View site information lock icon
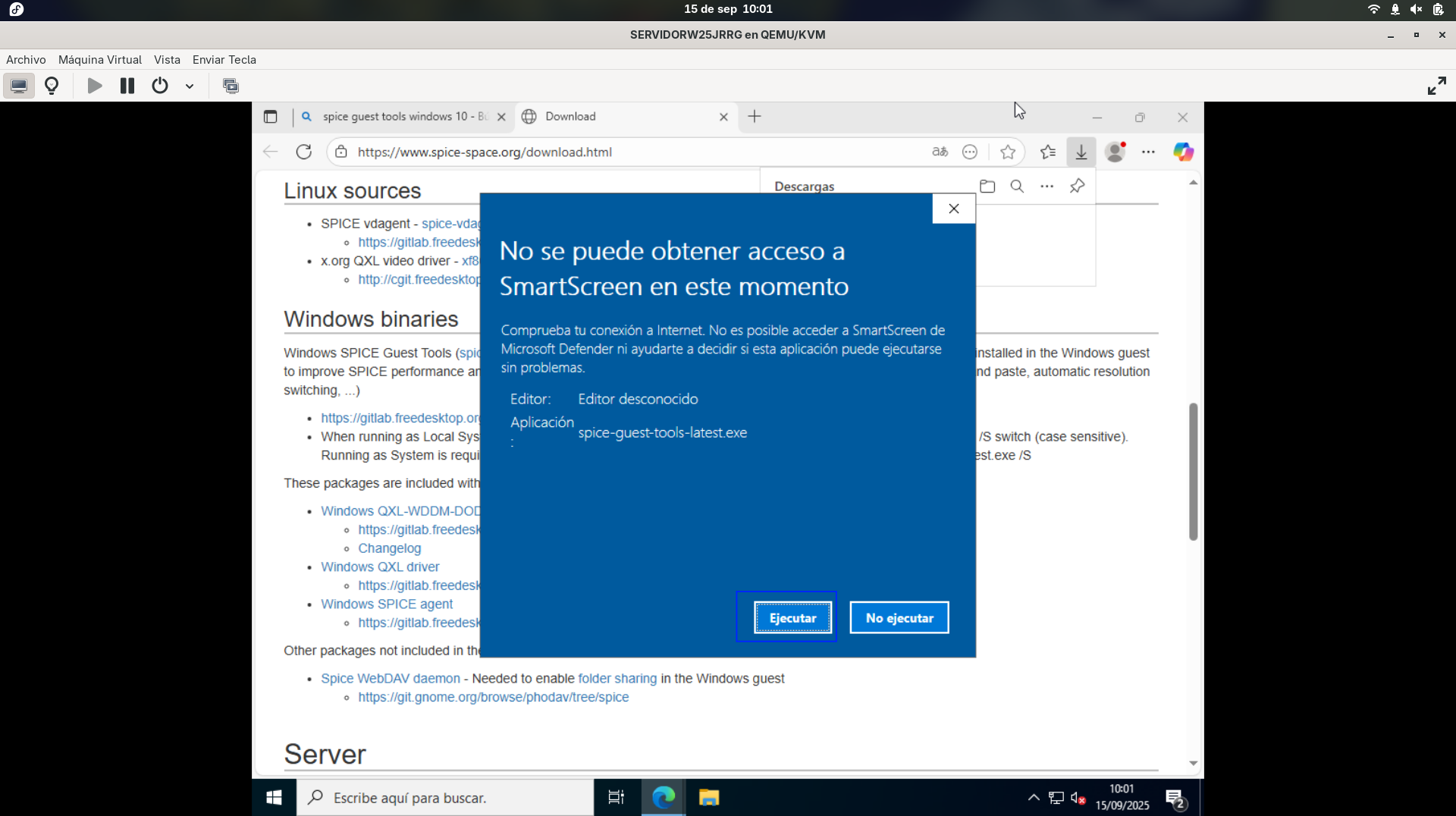 [x=341, y=152]
